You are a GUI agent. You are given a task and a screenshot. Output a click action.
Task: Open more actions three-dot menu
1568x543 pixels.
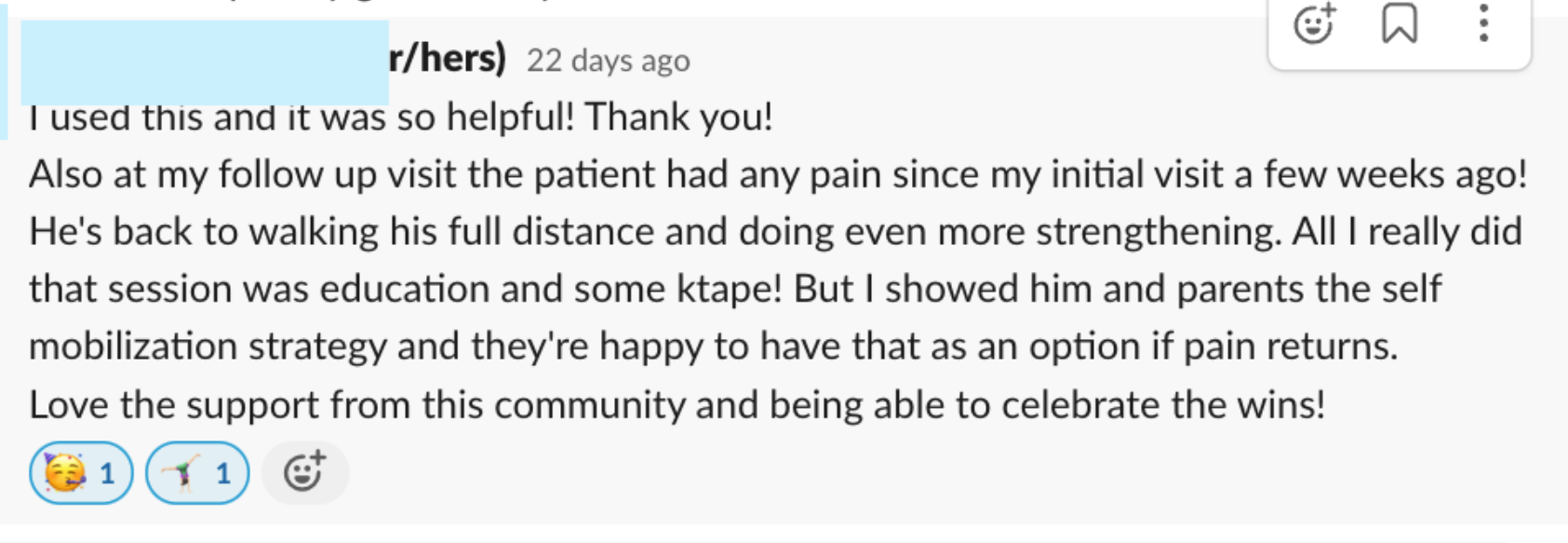tap(1483, 23)
